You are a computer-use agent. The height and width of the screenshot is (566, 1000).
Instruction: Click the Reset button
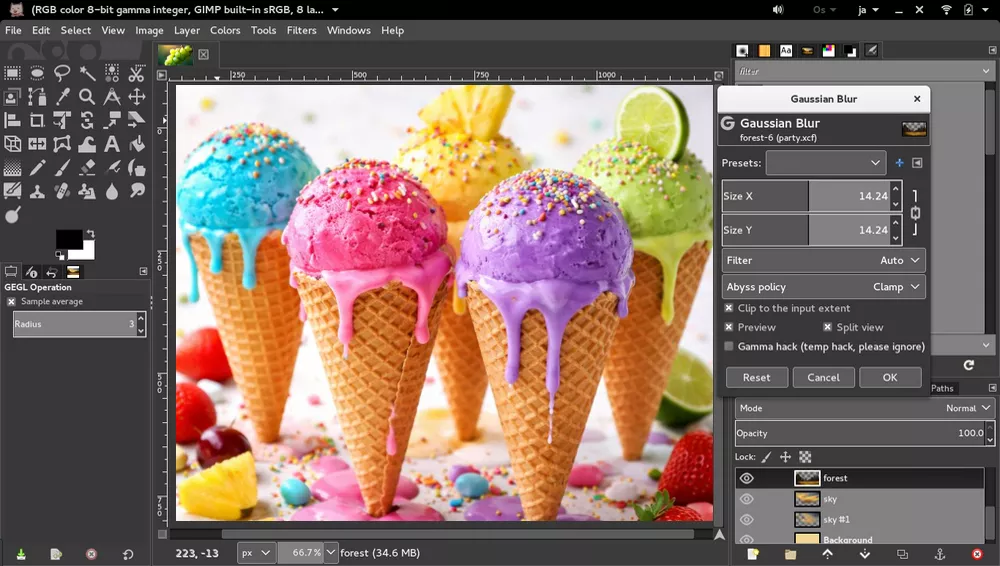click(x=756, y=377)
